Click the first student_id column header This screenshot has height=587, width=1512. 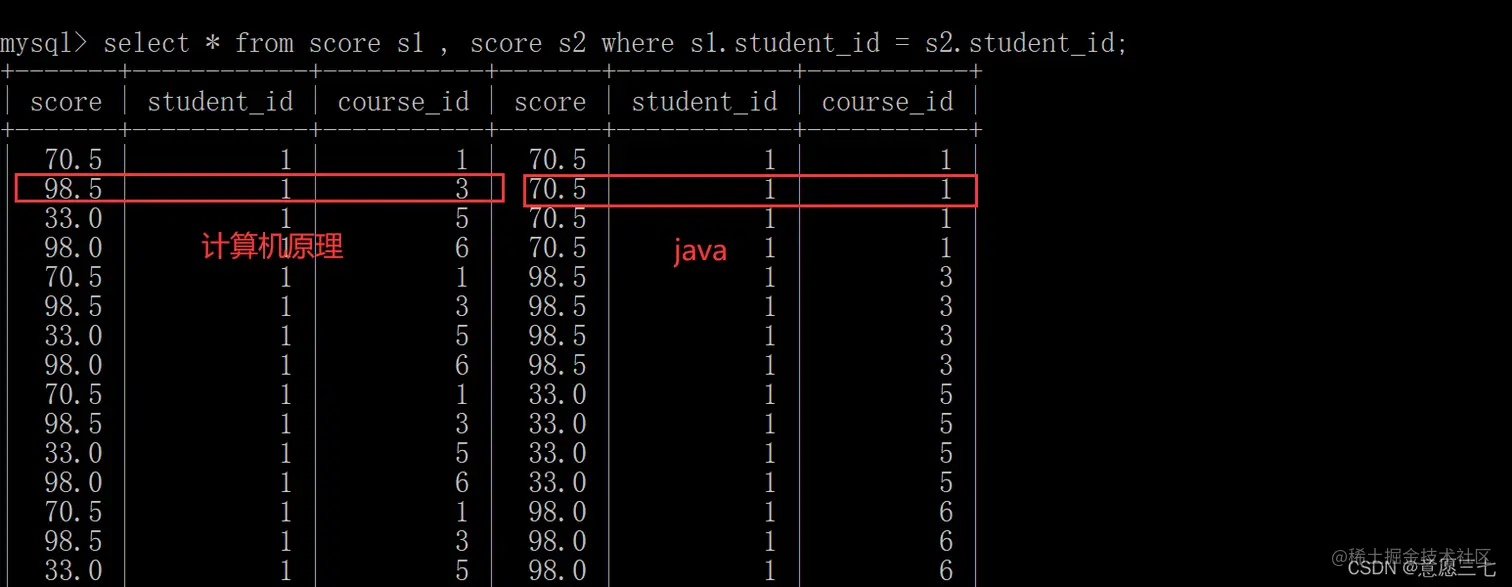pyautogui.click(x=220, y=102)
